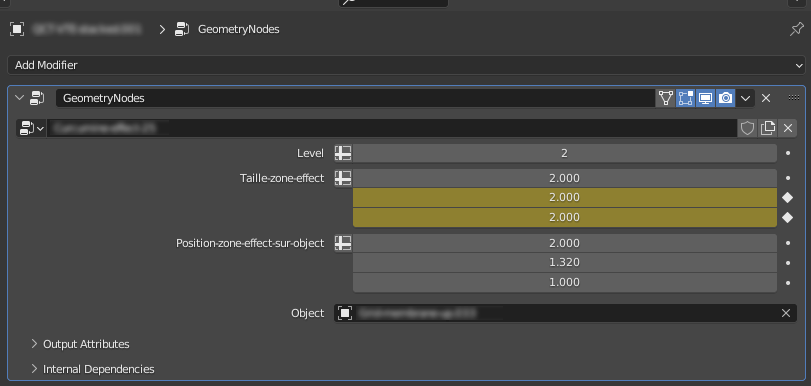811x386 pixels.
Task: Toggle fake user shield for node group
Action: (747, 128)
